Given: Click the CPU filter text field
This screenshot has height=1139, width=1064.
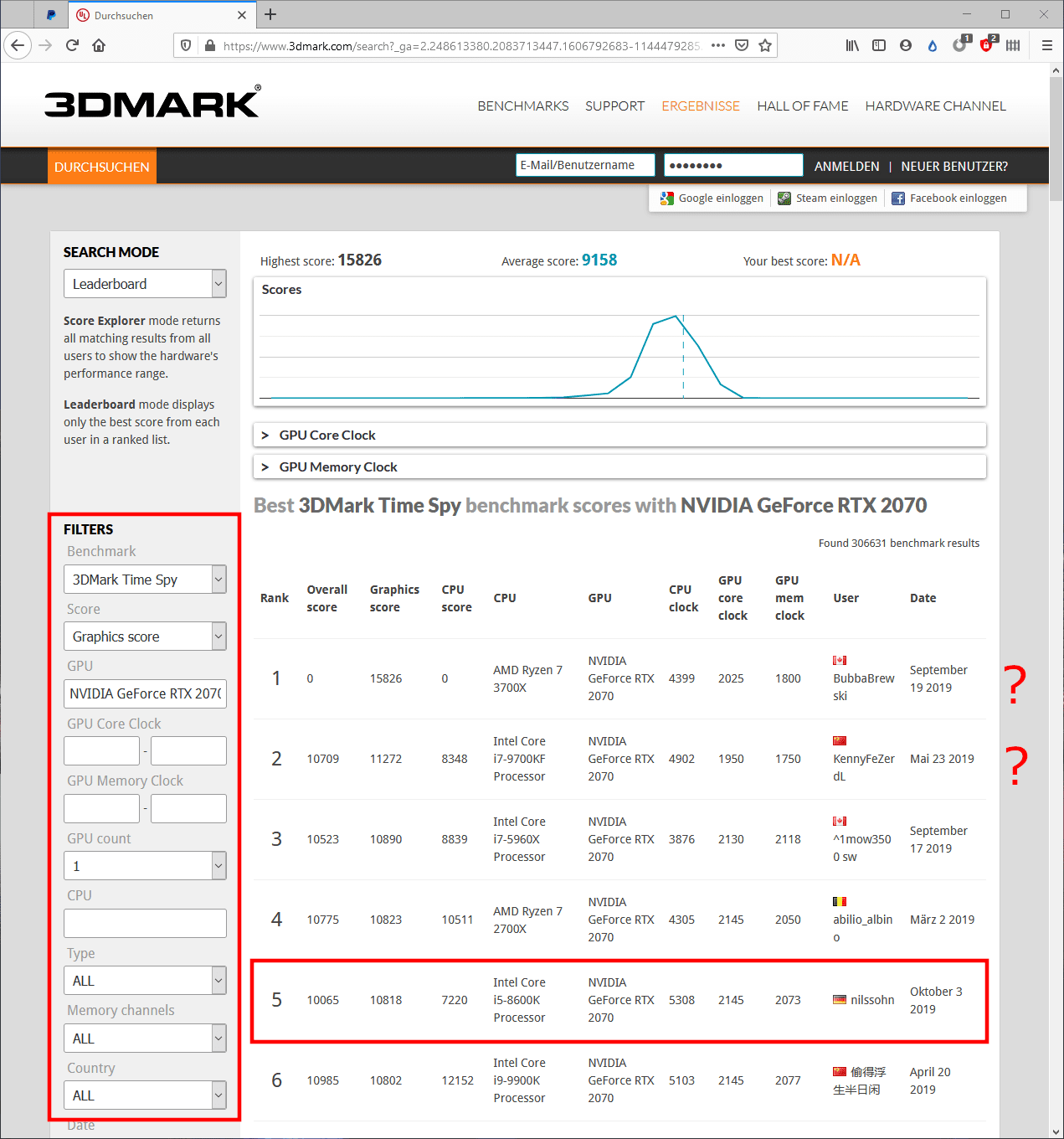Looking at the screenshot, I should coord(145,923).
